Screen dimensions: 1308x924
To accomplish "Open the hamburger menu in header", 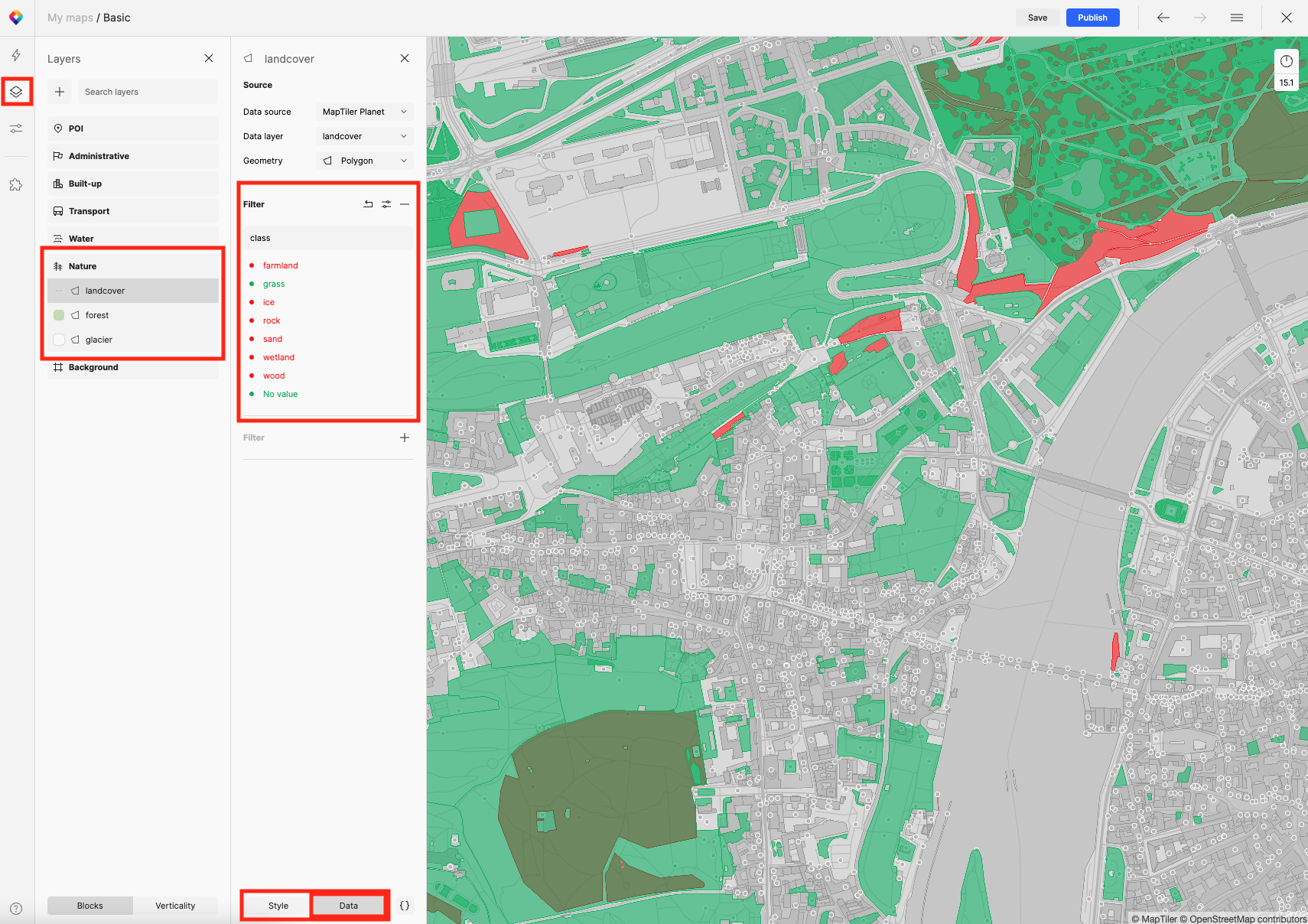I will pyautogui.click(x=1236, y=18).
